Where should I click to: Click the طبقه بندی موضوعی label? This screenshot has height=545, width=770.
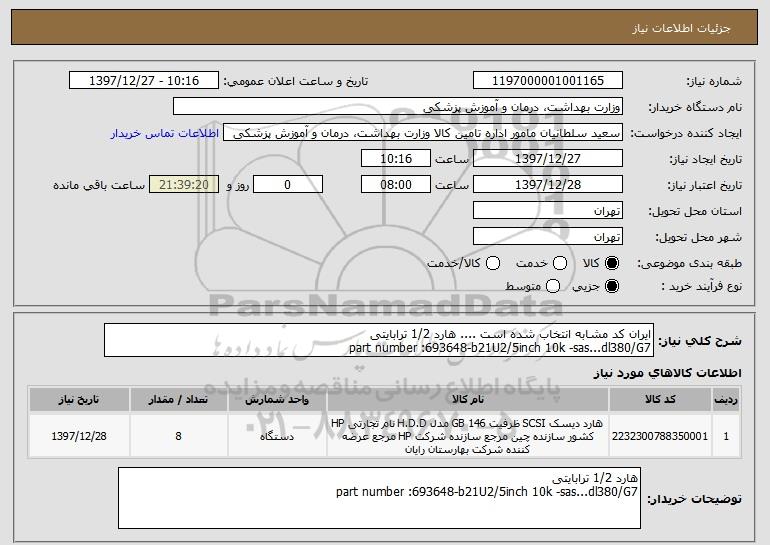689,264
